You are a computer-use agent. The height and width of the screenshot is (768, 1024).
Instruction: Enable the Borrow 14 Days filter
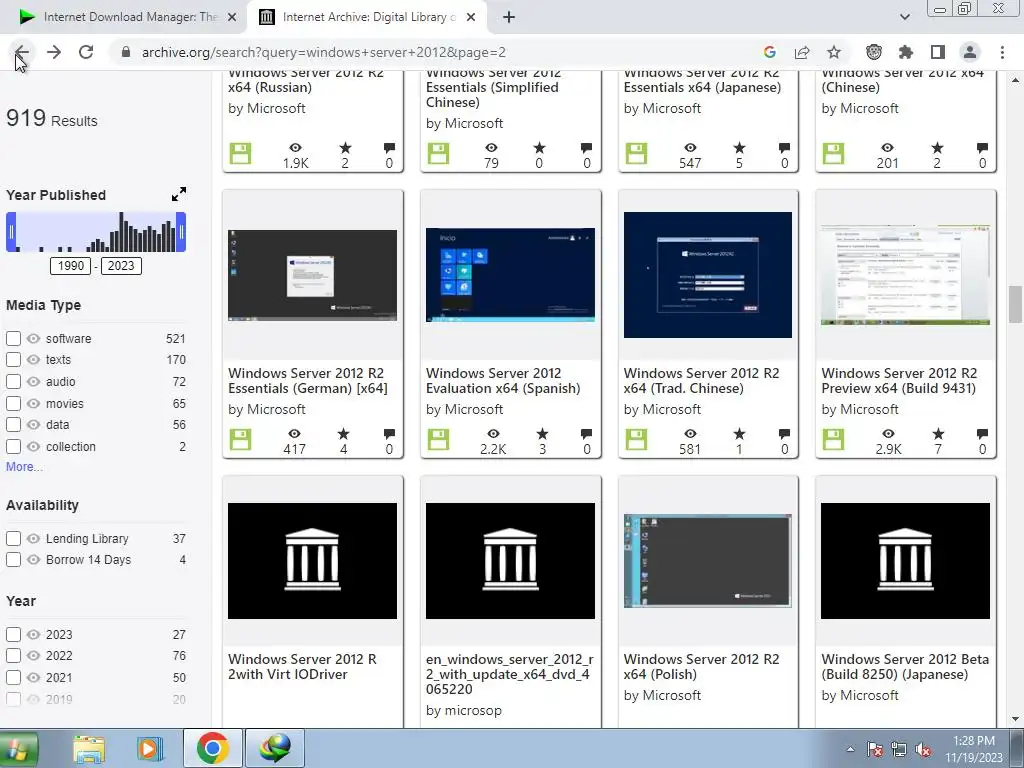point(13,560)
